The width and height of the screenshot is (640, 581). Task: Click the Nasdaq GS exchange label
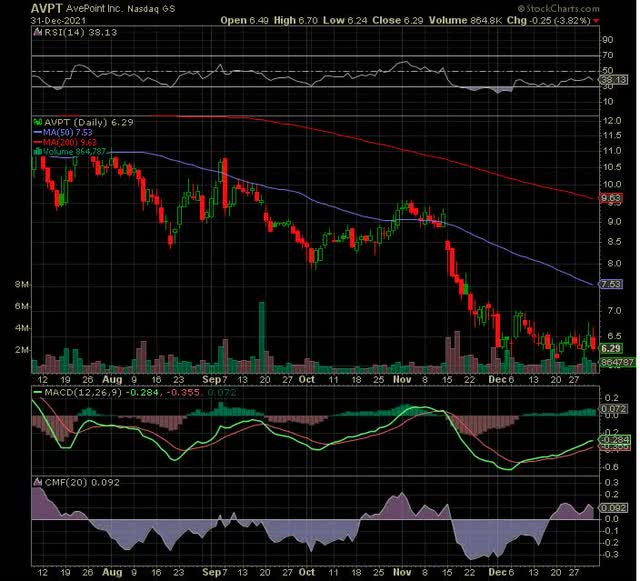click(151, 9)
